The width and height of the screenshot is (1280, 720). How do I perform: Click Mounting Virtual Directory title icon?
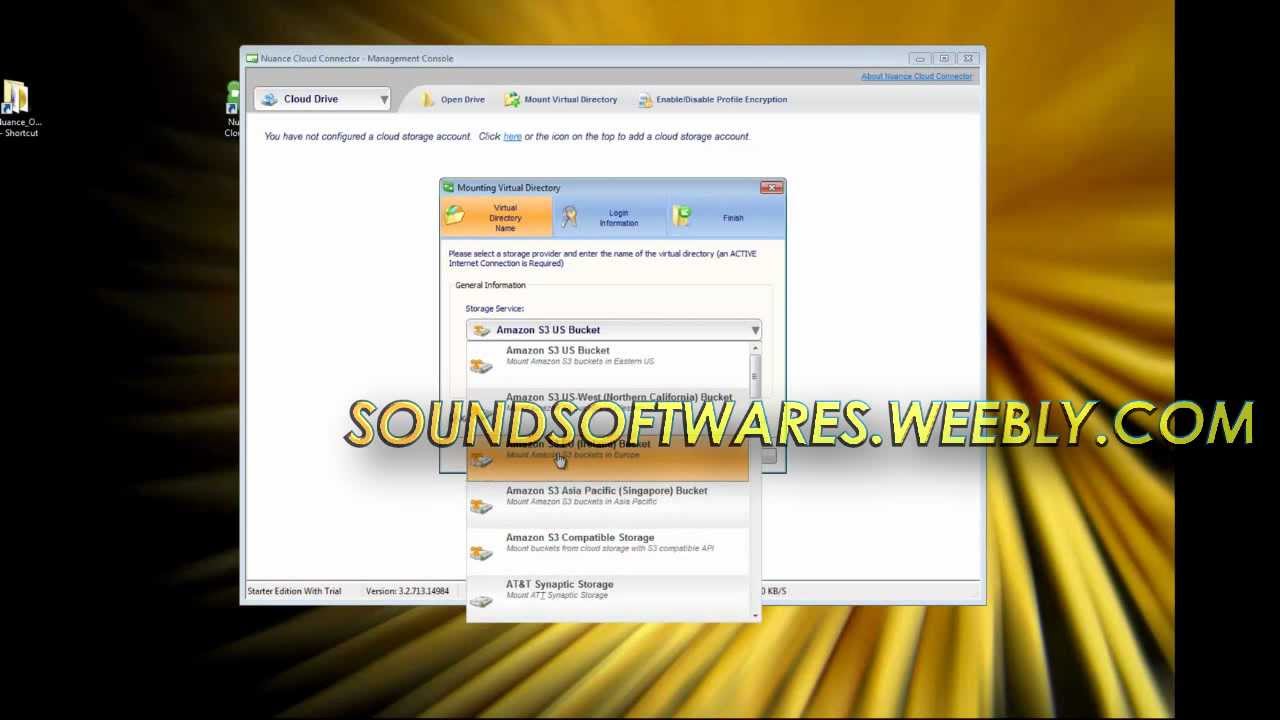[x=449, y=187]
